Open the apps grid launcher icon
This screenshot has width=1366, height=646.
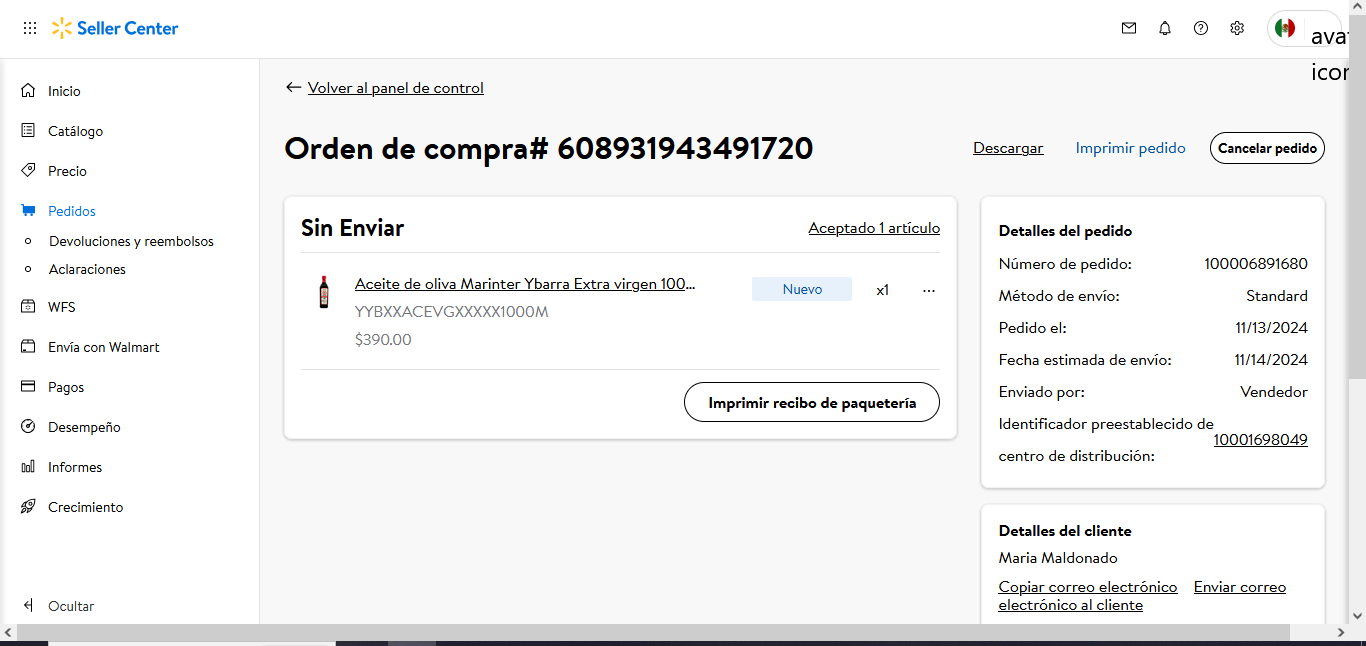[x=30, y=28]
